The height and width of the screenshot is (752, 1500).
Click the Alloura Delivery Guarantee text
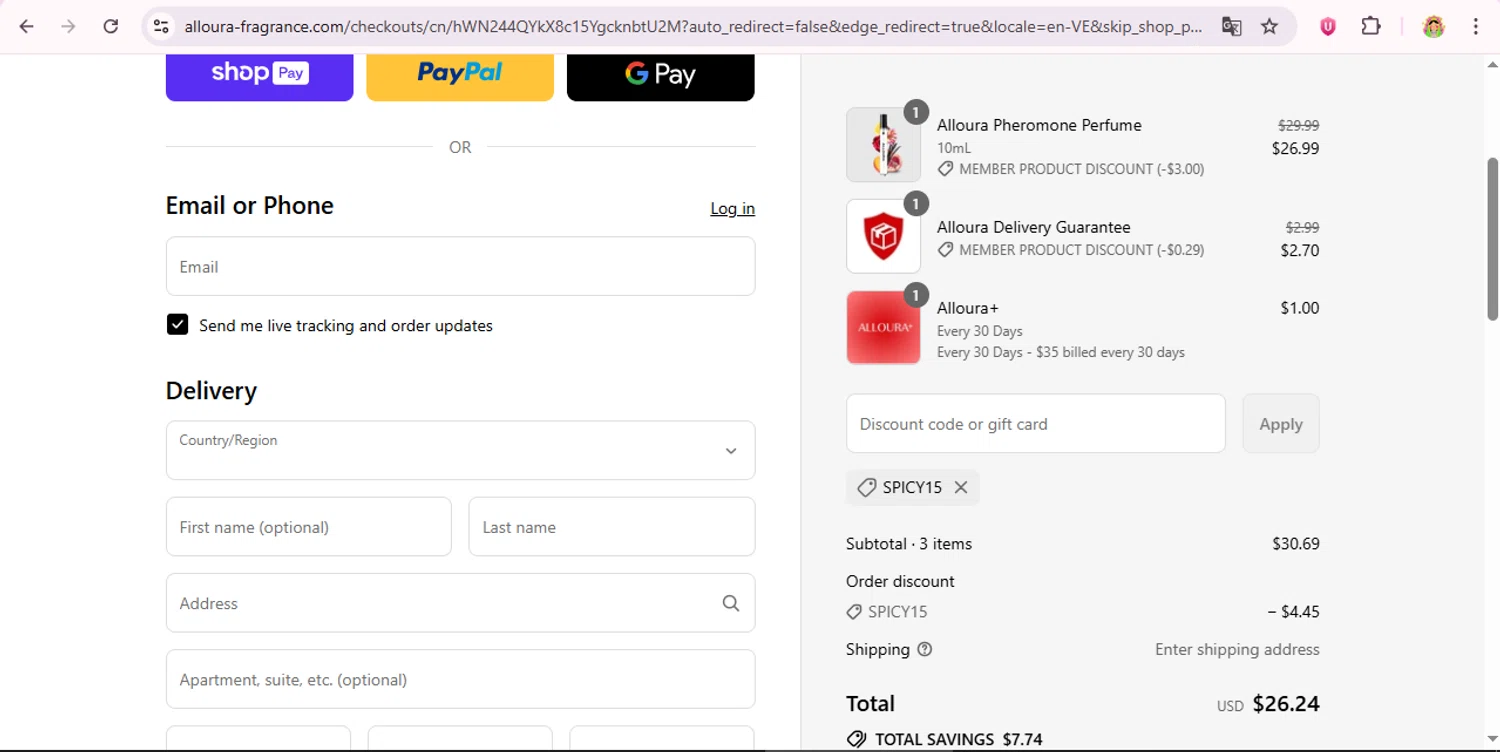click(x=1034, y=227)
